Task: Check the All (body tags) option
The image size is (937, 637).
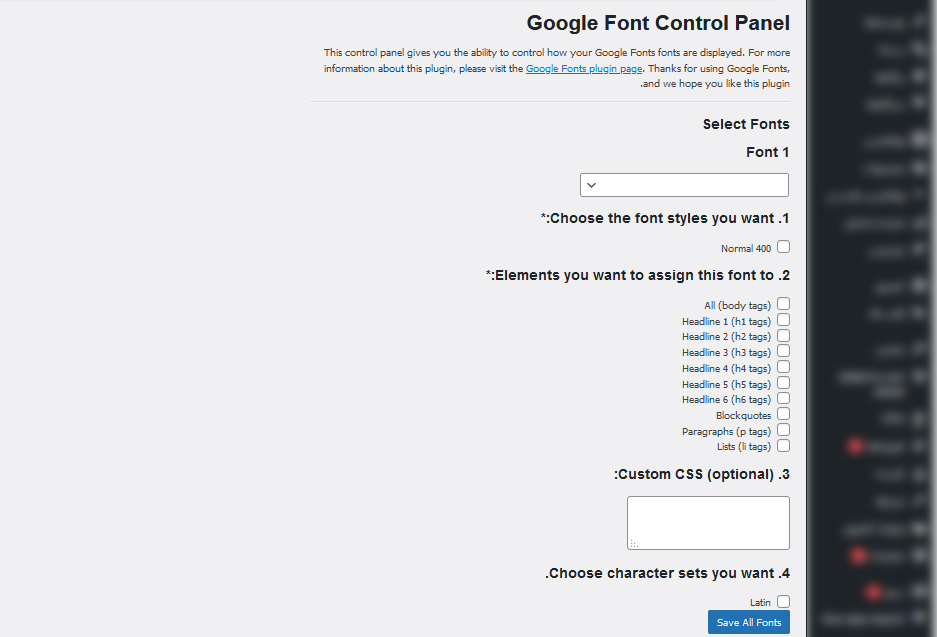Action: point(783,304)
